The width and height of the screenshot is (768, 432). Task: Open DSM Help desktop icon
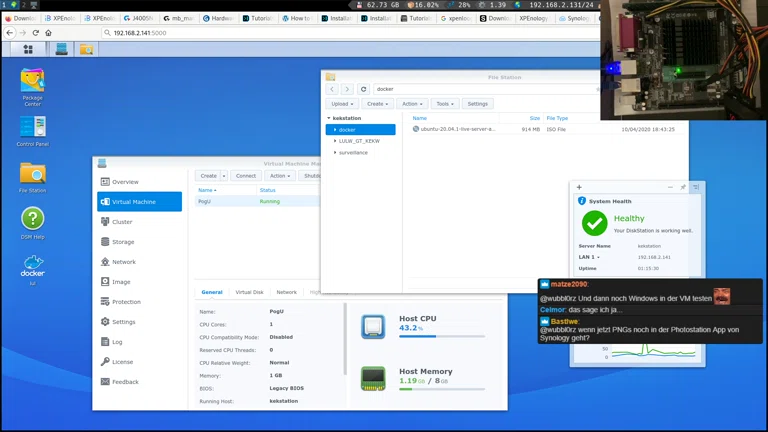click(x=32, y=223)
